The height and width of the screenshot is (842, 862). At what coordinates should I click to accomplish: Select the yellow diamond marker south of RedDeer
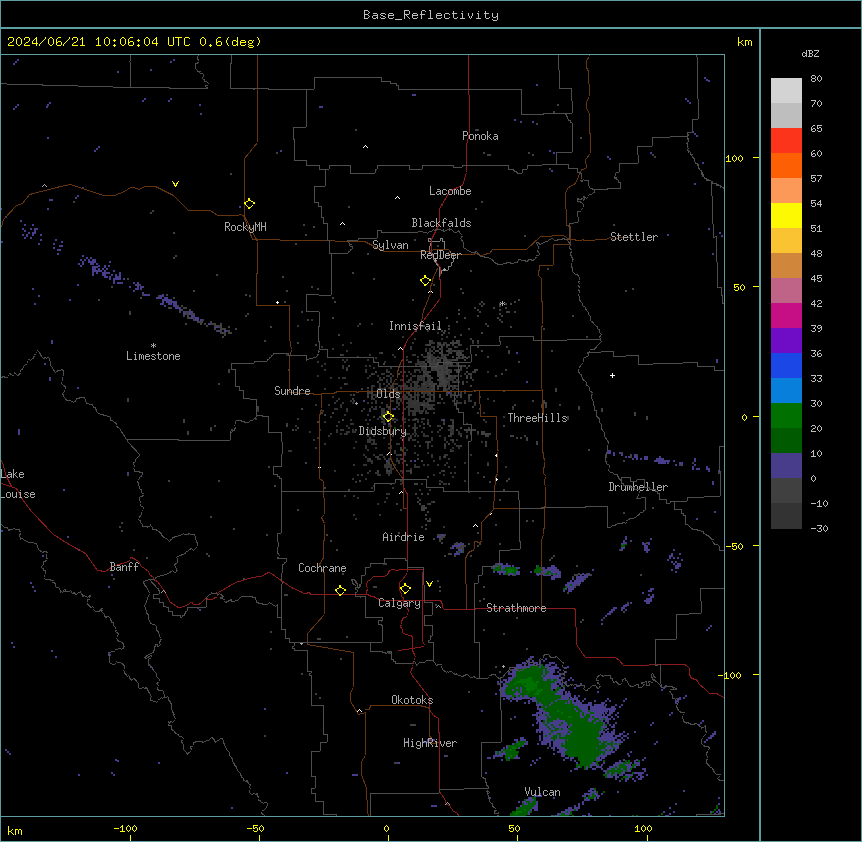(x=425, y=280)
